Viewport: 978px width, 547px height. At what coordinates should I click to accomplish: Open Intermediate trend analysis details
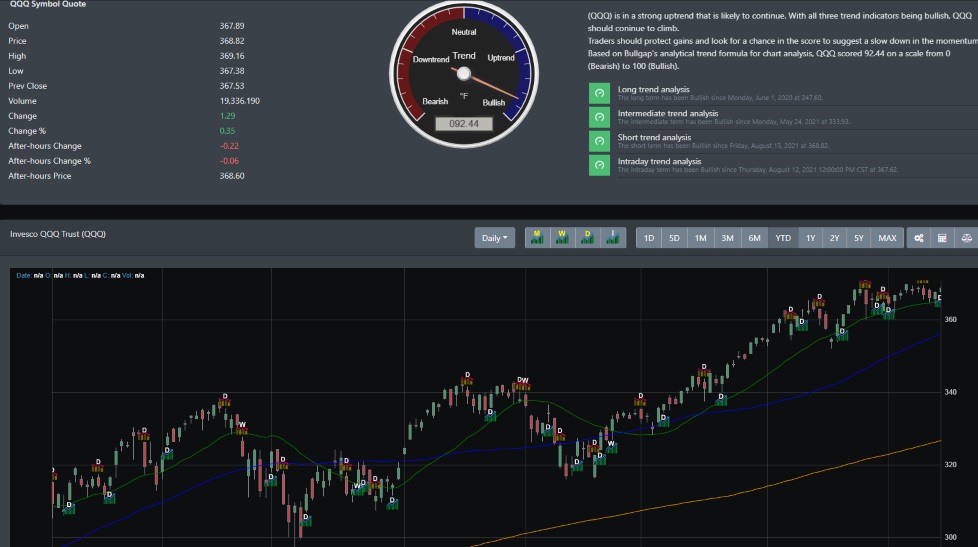point(668,114)
